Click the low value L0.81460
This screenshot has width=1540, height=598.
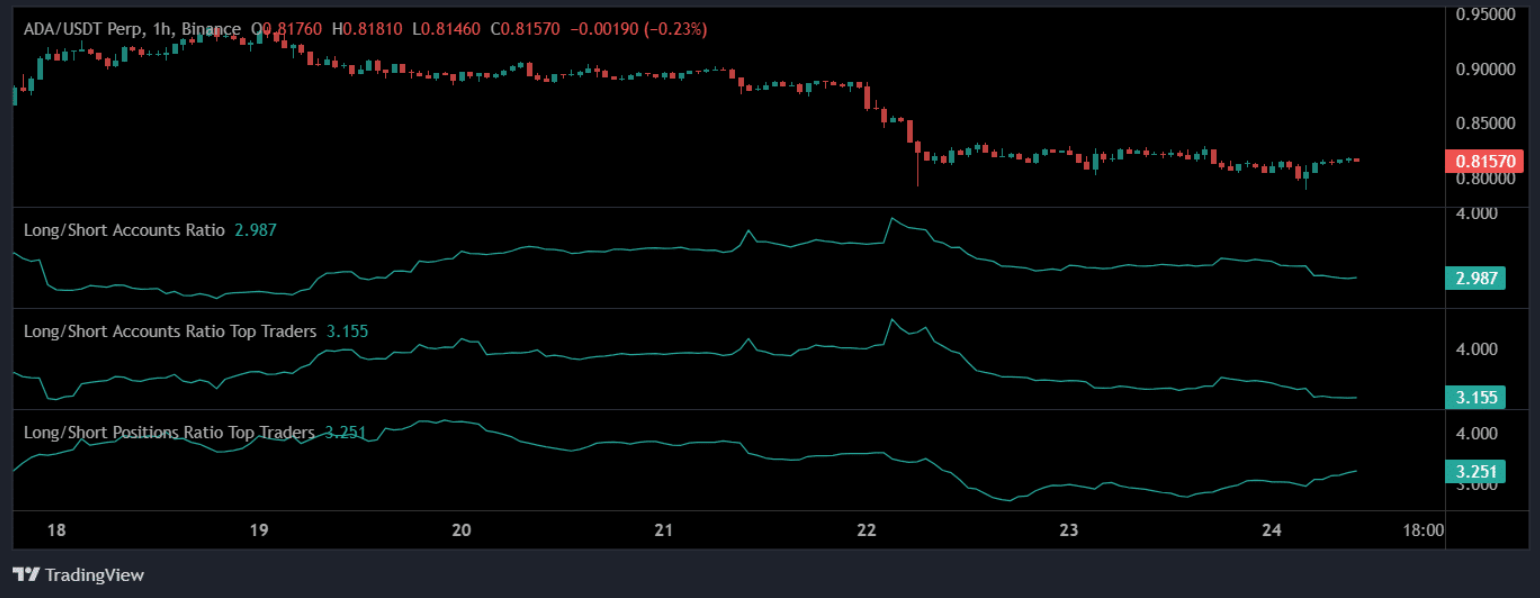pyautogui.click(x=448, y=30)
